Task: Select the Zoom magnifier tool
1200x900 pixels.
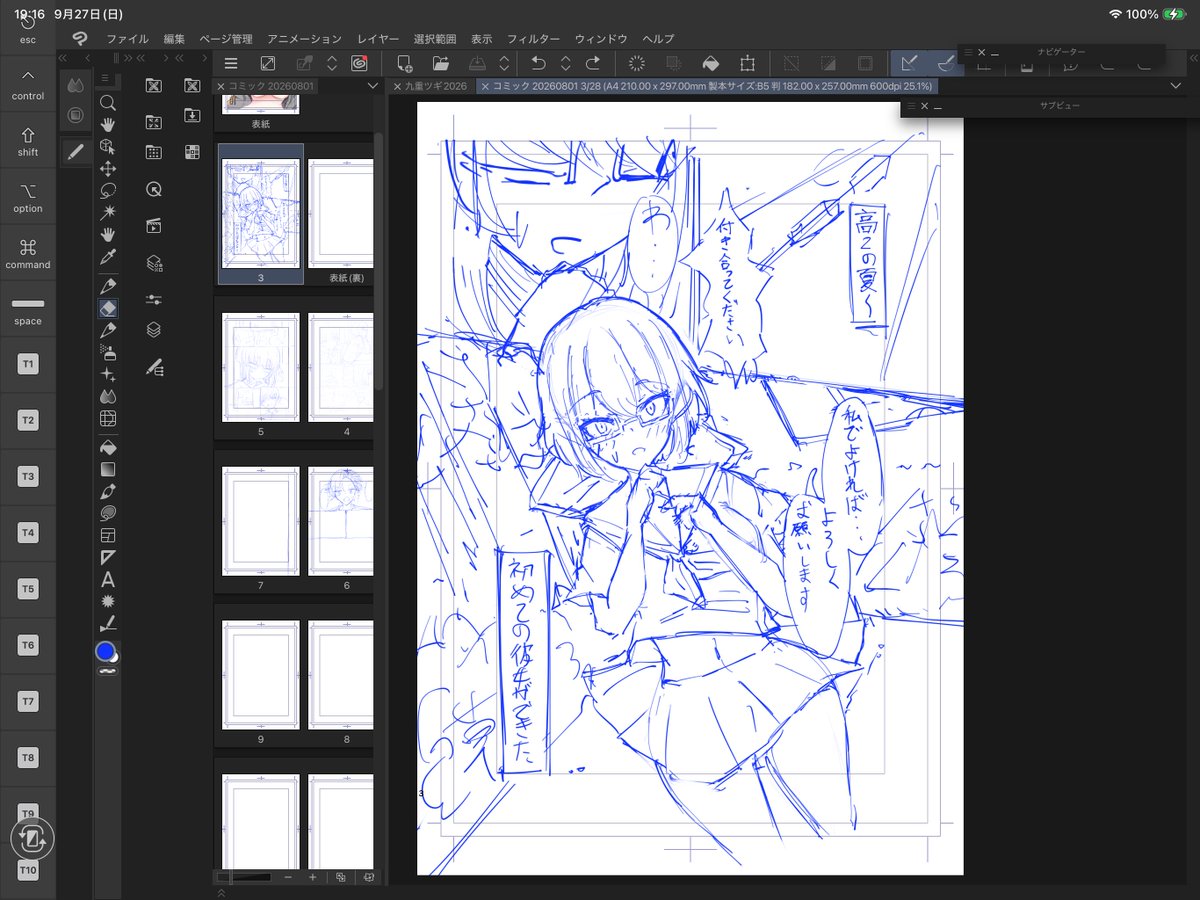Action: 108,102
